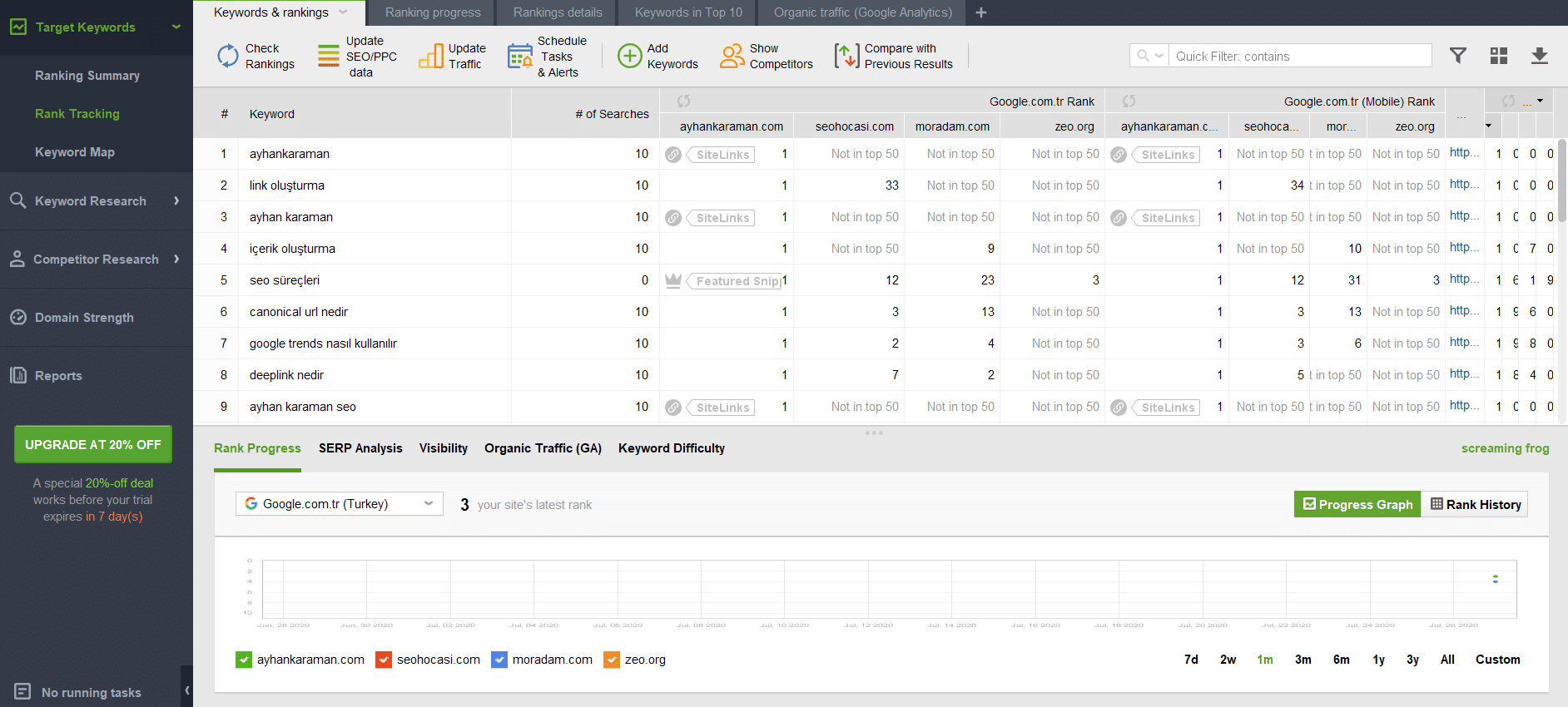Click the Target Keywords chart icon
This screenshot has width=1568, height=707.
[18, 27]
